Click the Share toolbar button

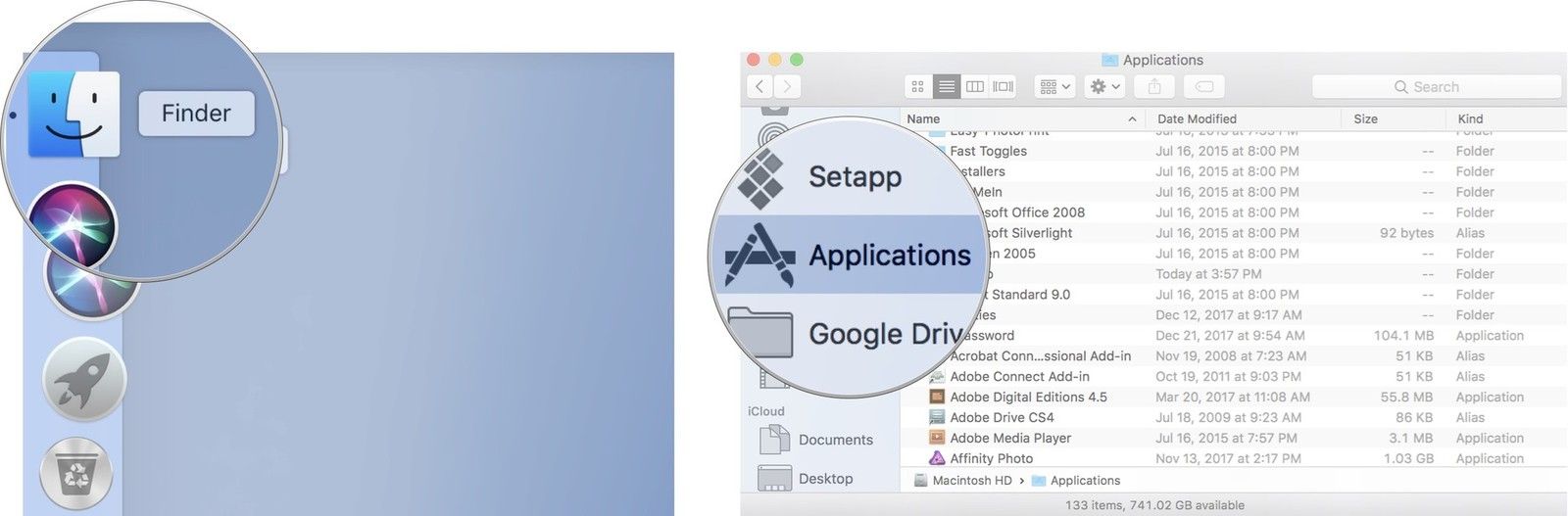pos(1154,87)
